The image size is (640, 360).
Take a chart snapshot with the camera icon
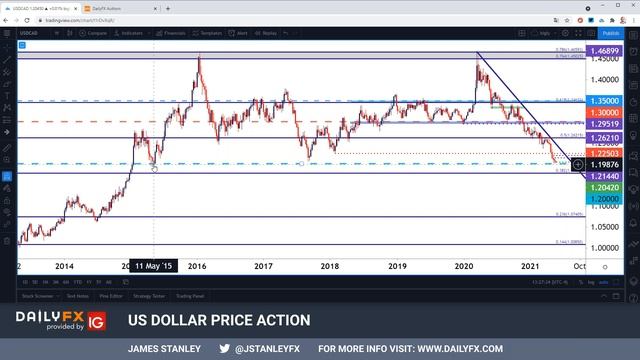coord(591,33)
